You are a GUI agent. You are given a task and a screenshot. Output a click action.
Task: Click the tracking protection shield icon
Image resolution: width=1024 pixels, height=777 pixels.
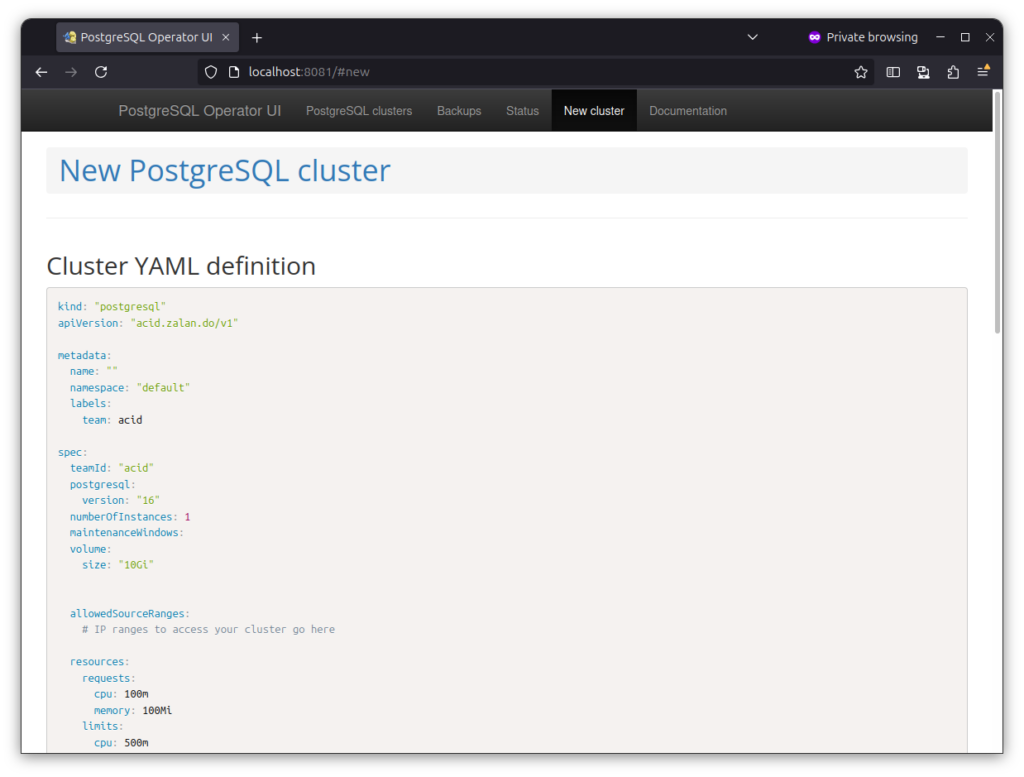click(210, 71)
